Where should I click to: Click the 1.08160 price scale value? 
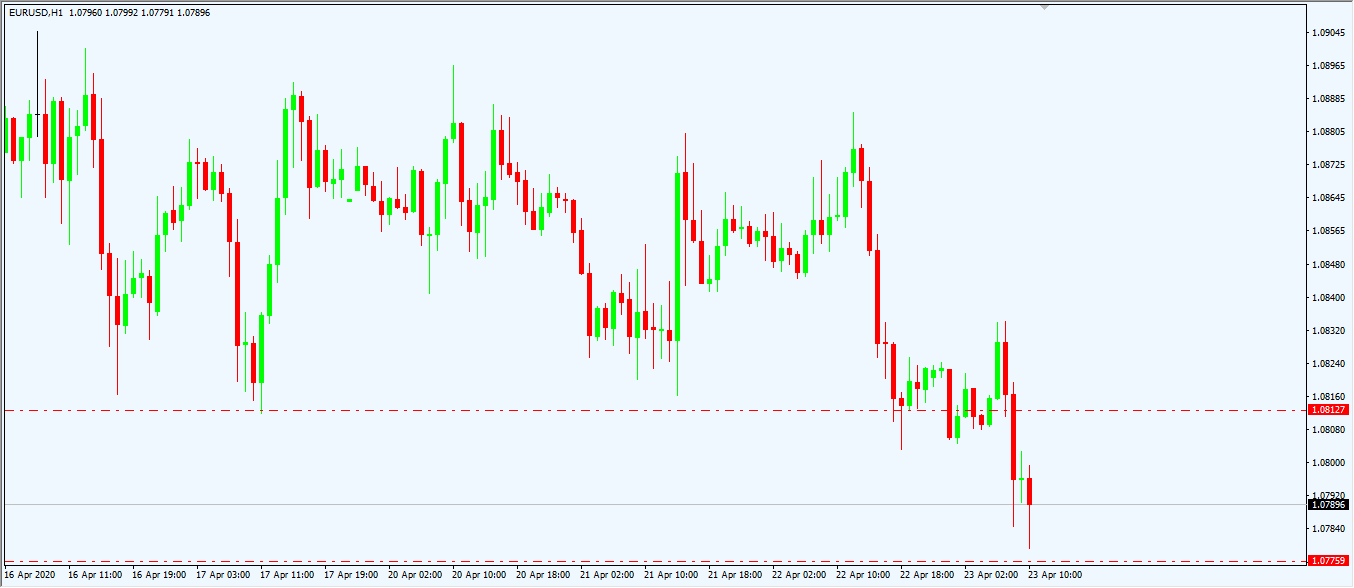pyautogui.click(x=1328, y=397)
